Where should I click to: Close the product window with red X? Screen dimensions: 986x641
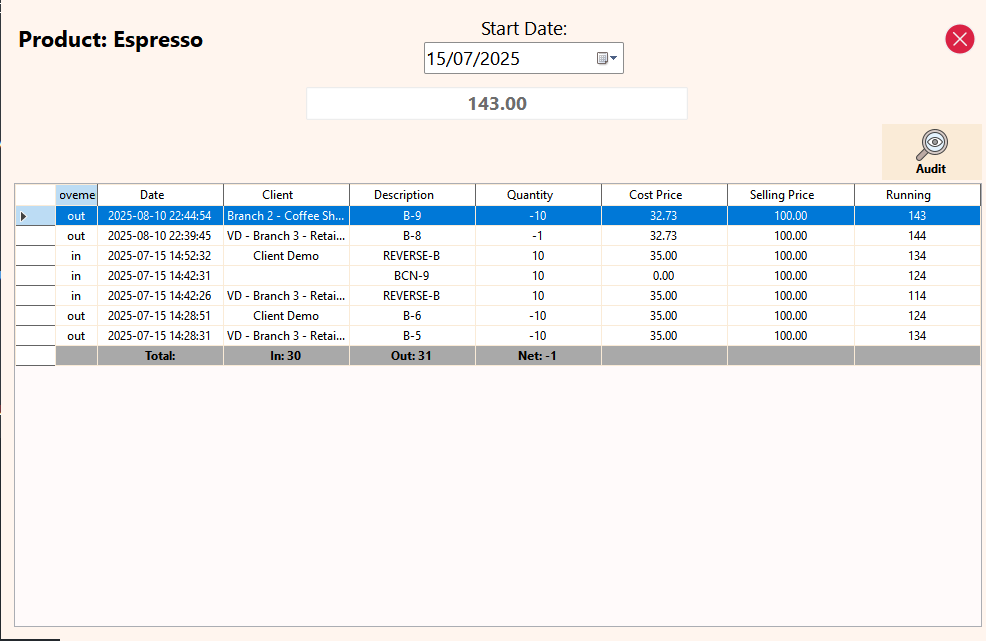(x=959, y=39)
